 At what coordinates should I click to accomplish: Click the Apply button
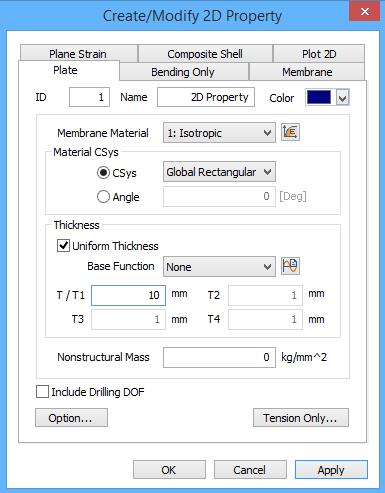point(331,470)
